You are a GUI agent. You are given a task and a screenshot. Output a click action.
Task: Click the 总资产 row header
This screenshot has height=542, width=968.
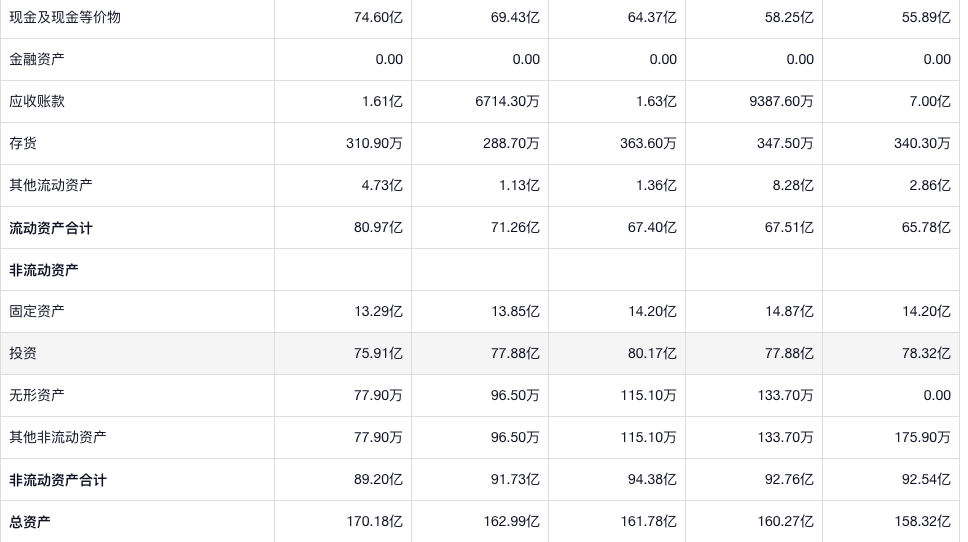point(30,521)
